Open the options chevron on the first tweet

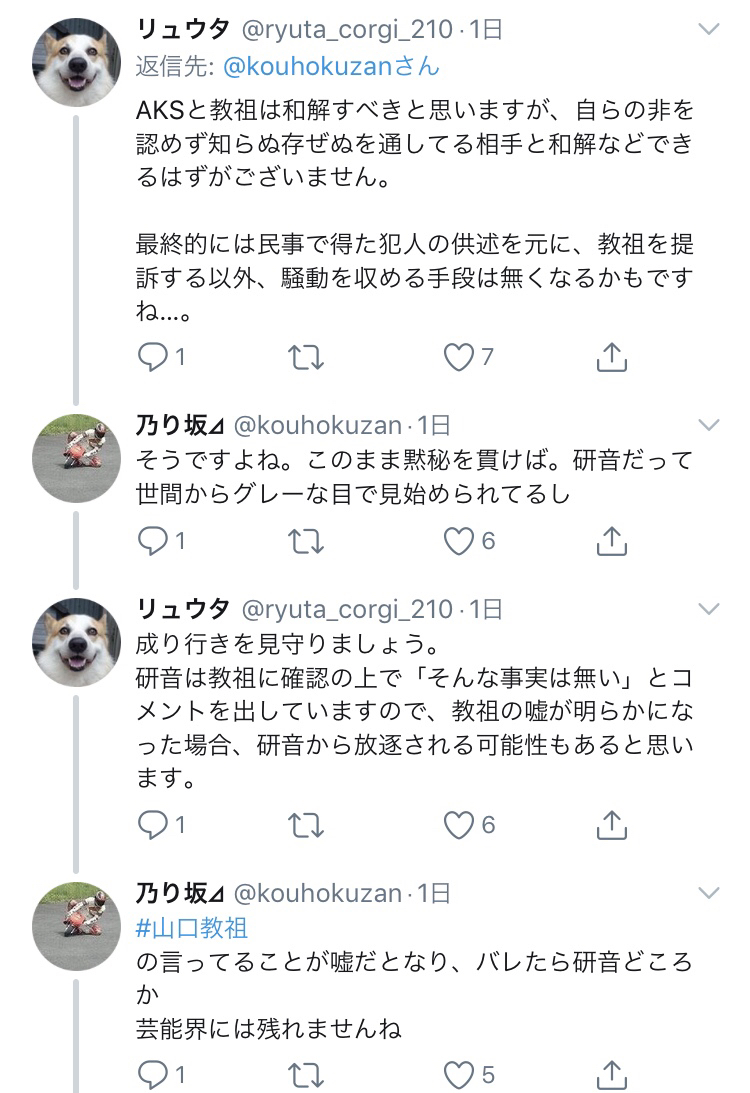[x=708, y=30]
